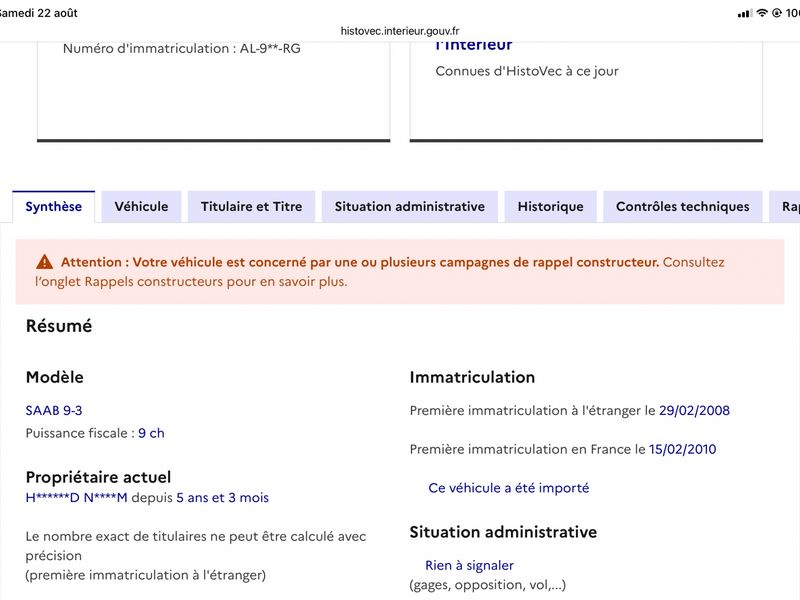
Task: Go to the Historique tab
Action: pos(551,207)
